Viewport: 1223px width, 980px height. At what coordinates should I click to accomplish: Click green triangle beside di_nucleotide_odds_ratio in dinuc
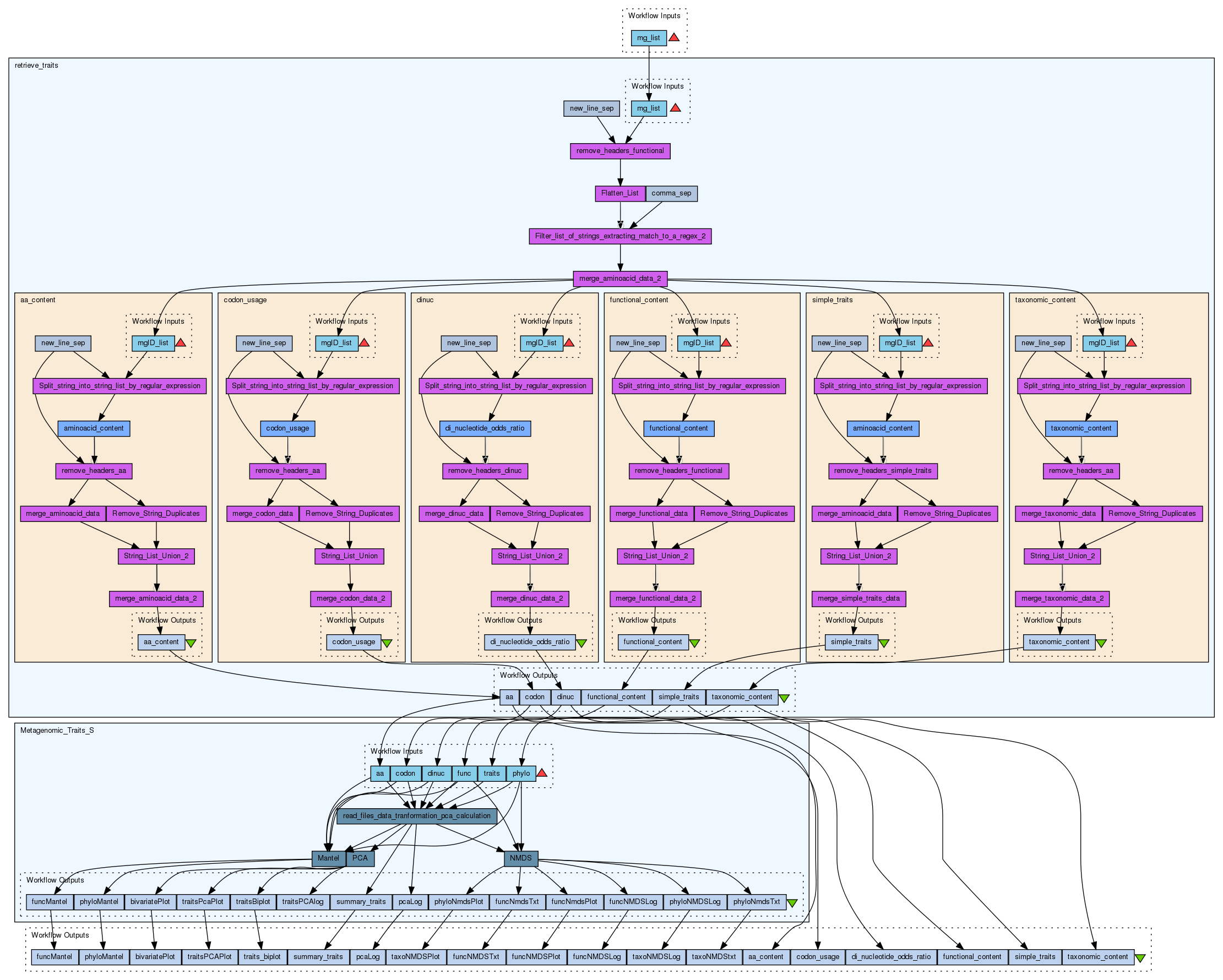point(581,643)
